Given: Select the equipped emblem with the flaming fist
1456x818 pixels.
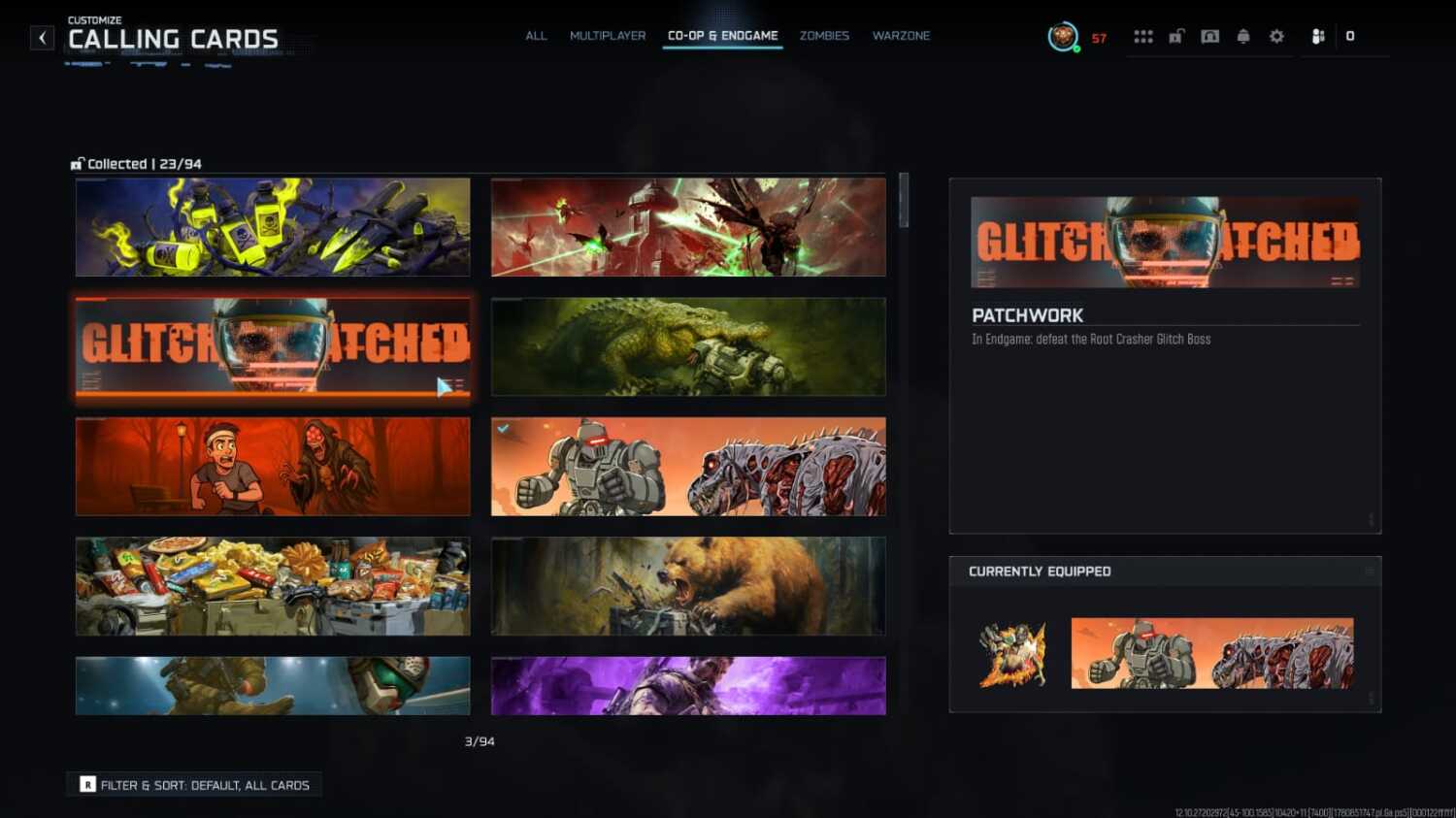Looking at the screenshot, I should tap(1012, 654).
